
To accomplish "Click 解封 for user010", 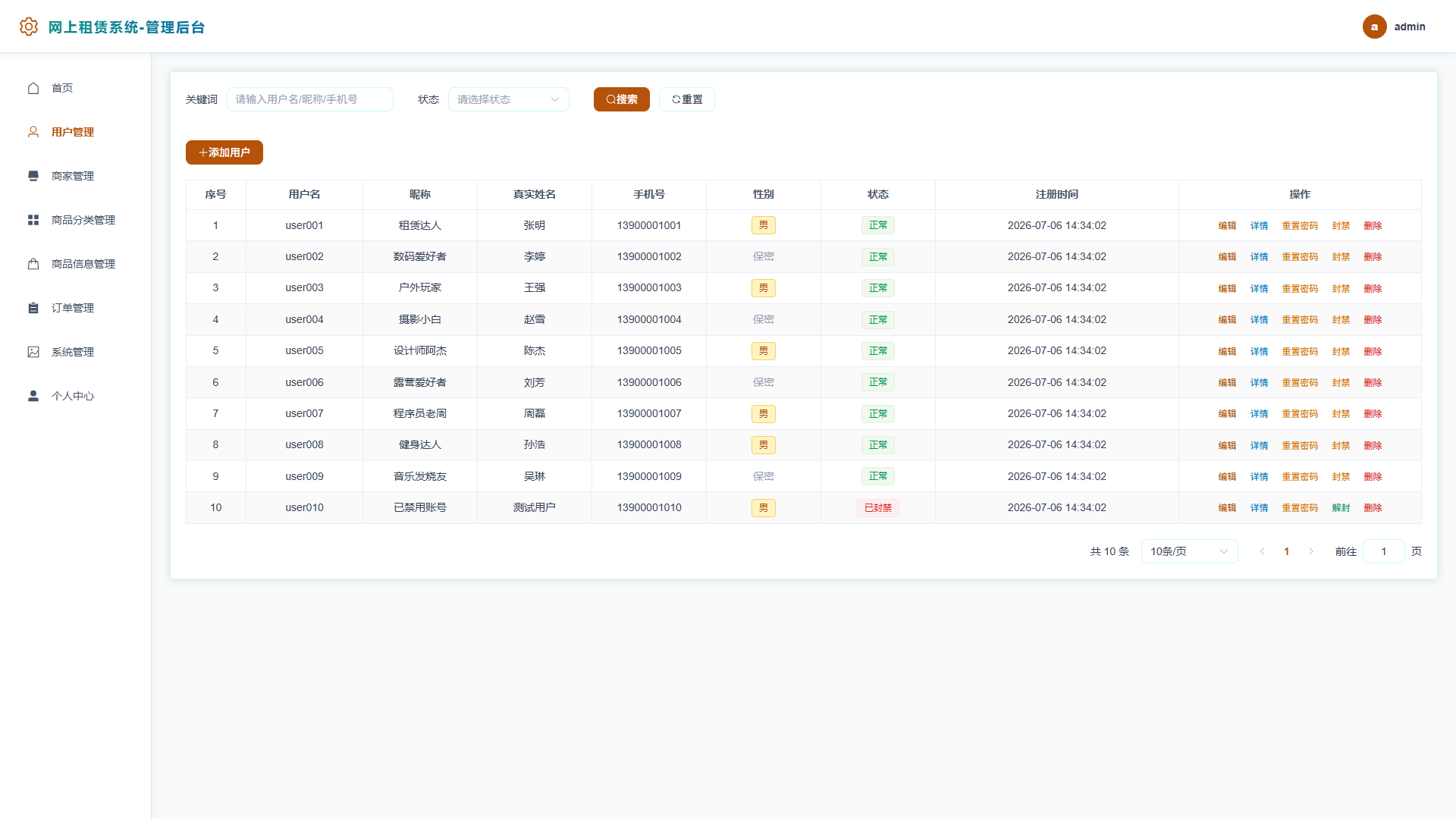I will [1341, 508].
